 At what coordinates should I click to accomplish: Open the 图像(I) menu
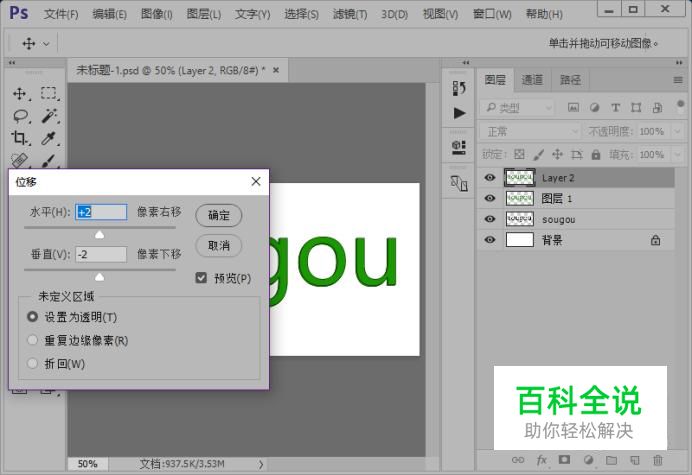pyautogui.click(x=157, y=14)
